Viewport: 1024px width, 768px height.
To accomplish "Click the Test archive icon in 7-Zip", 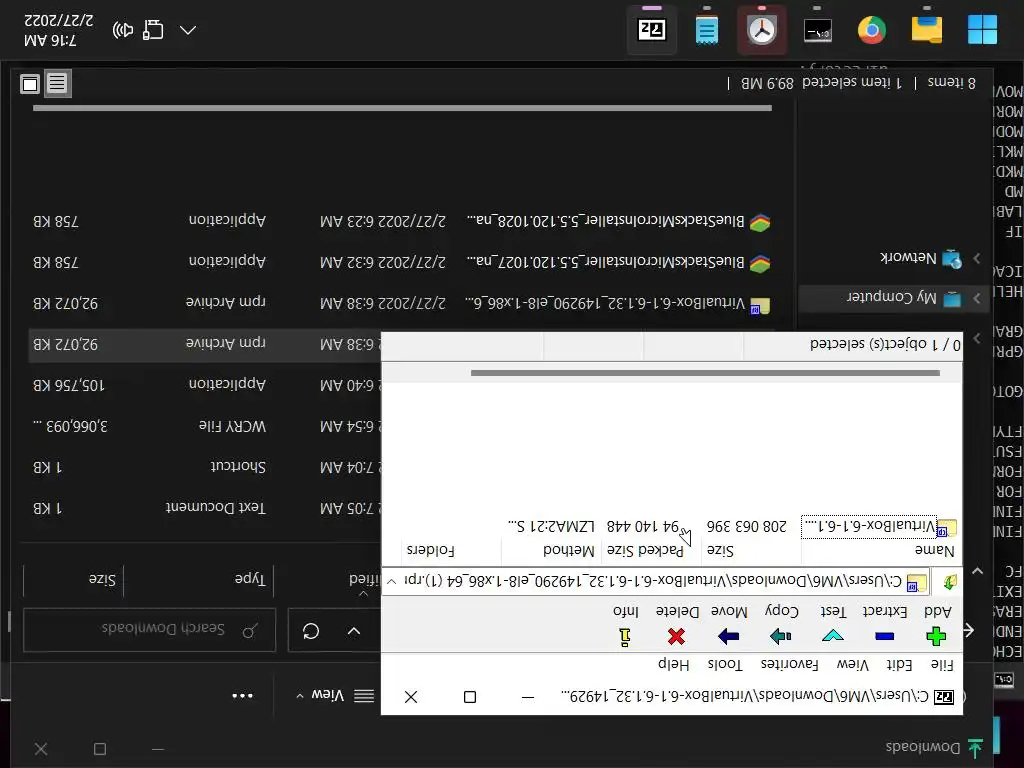I will click(833, 635).
